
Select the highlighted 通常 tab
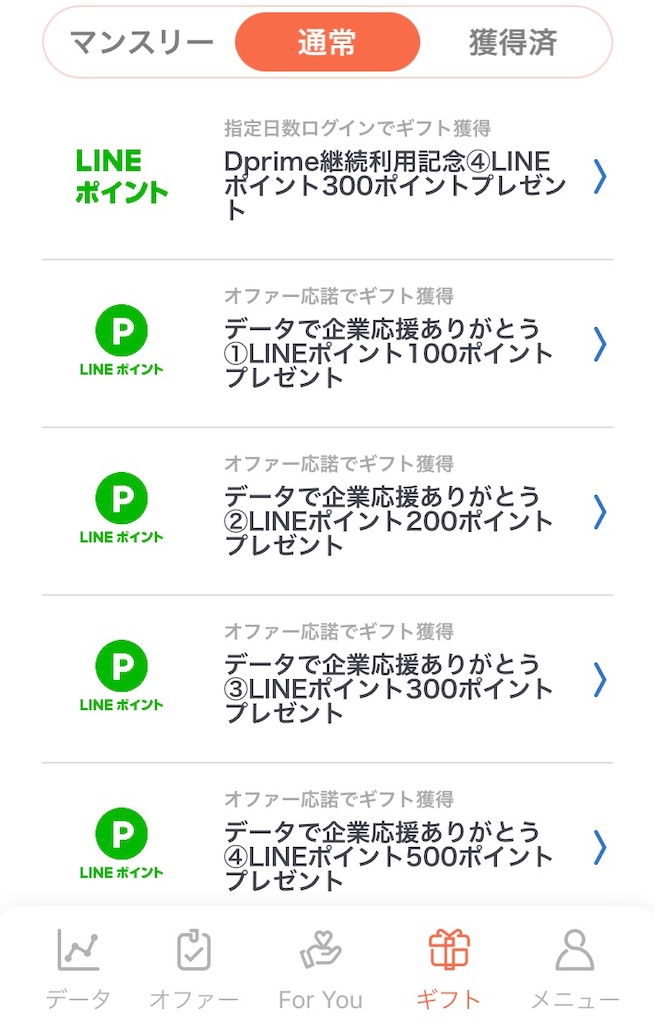pyautogui.click(x=326, y=42)
